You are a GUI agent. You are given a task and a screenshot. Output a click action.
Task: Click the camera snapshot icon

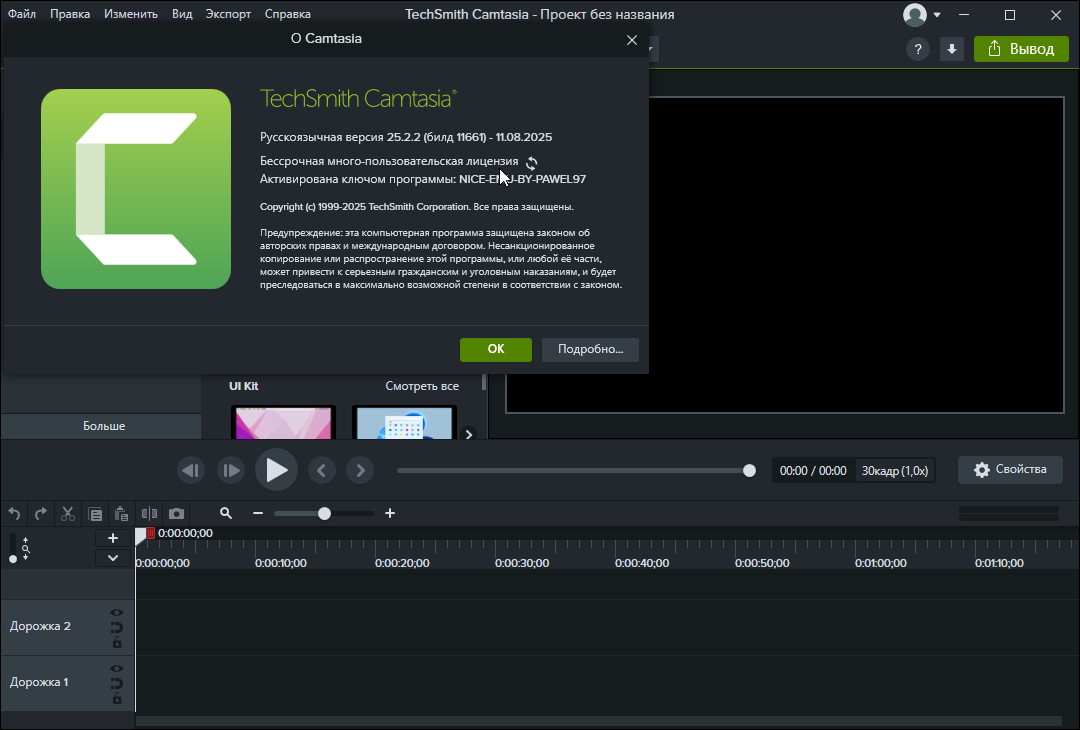pyautogui.click(x=176, y=514)
